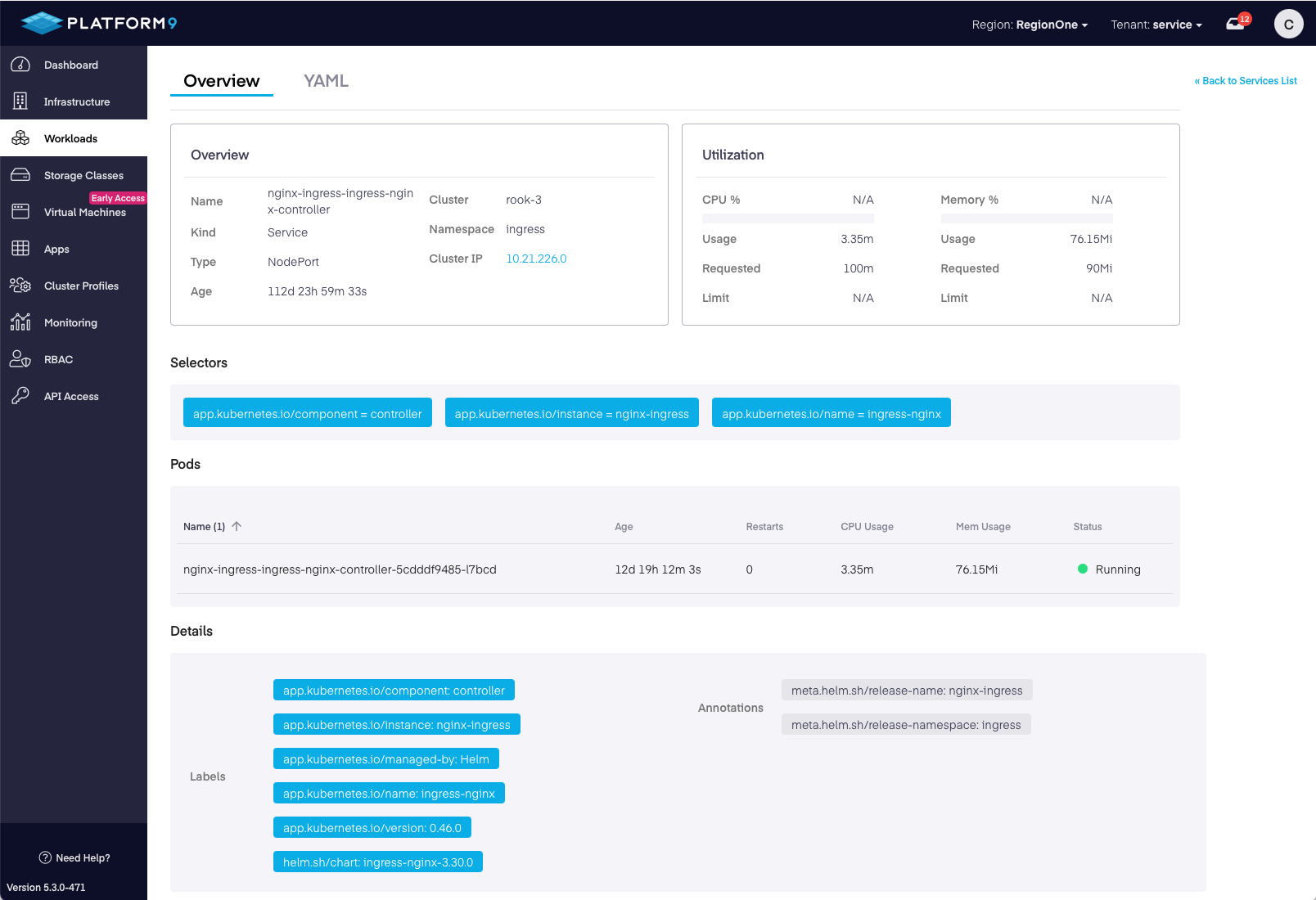Image resolution: width=1316 pixels, height=900 pixels.
Task: Switch to the YAML tab
Action: click(x=326, y=81)
